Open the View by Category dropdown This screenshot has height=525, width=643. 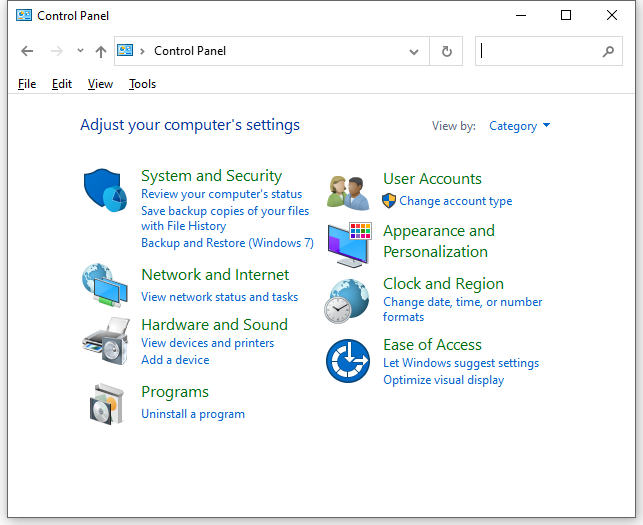tap(520, 126)
